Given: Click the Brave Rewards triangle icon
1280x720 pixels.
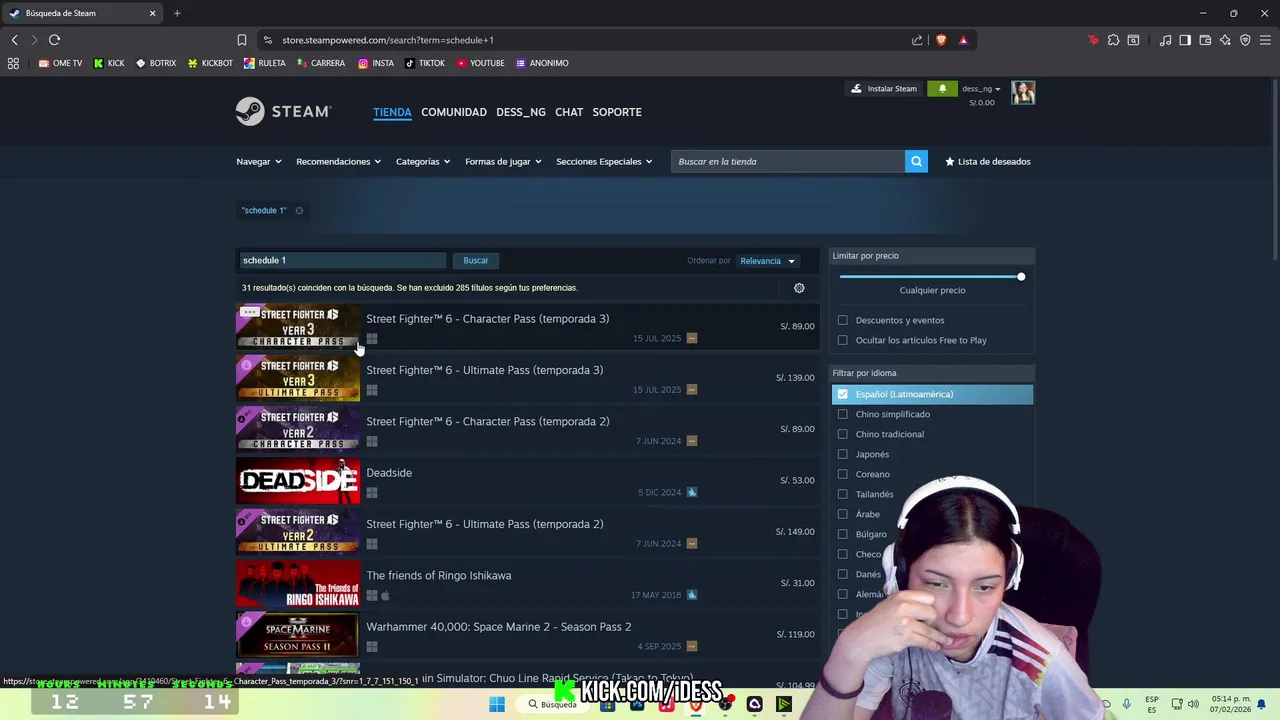Looking at the screenshot, I should point(963,40).
